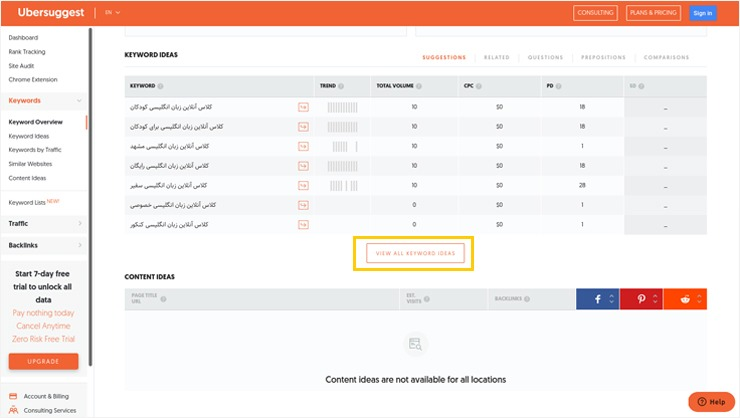The image size is (740, 418).
Task: Click the orange Upgrade button
Action: pyautogui.click(x=43, y=361)
